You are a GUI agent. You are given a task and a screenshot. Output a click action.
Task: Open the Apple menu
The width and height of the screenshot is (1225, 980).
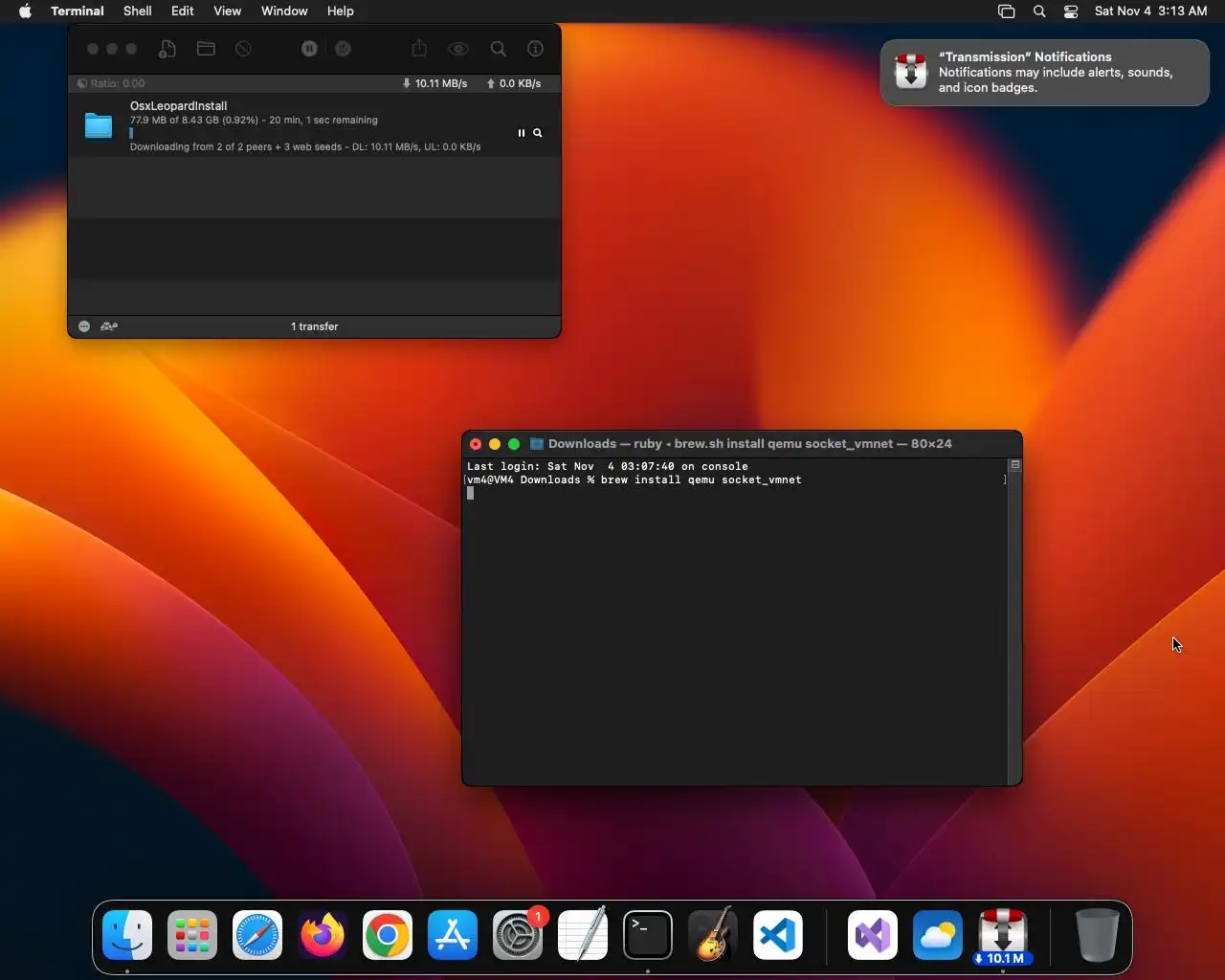pos(25,11)
